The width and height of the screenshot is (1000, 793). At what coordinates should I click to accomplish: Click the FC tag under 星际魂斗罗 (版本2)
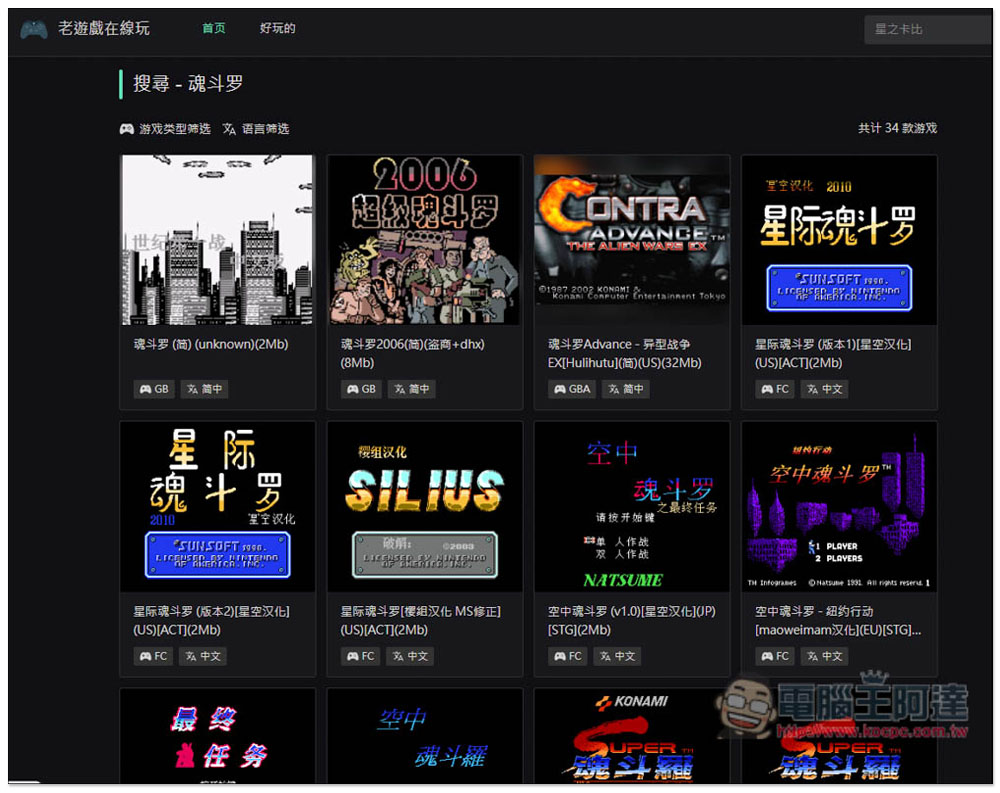[154, 656]
